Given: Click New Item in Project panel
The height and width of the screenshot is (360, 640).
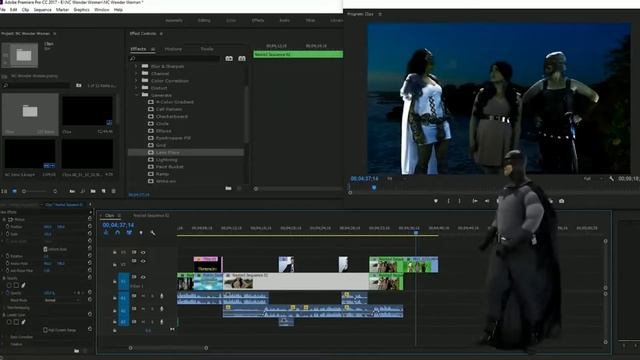Looking at the screenshot, I should coord(104,191).
